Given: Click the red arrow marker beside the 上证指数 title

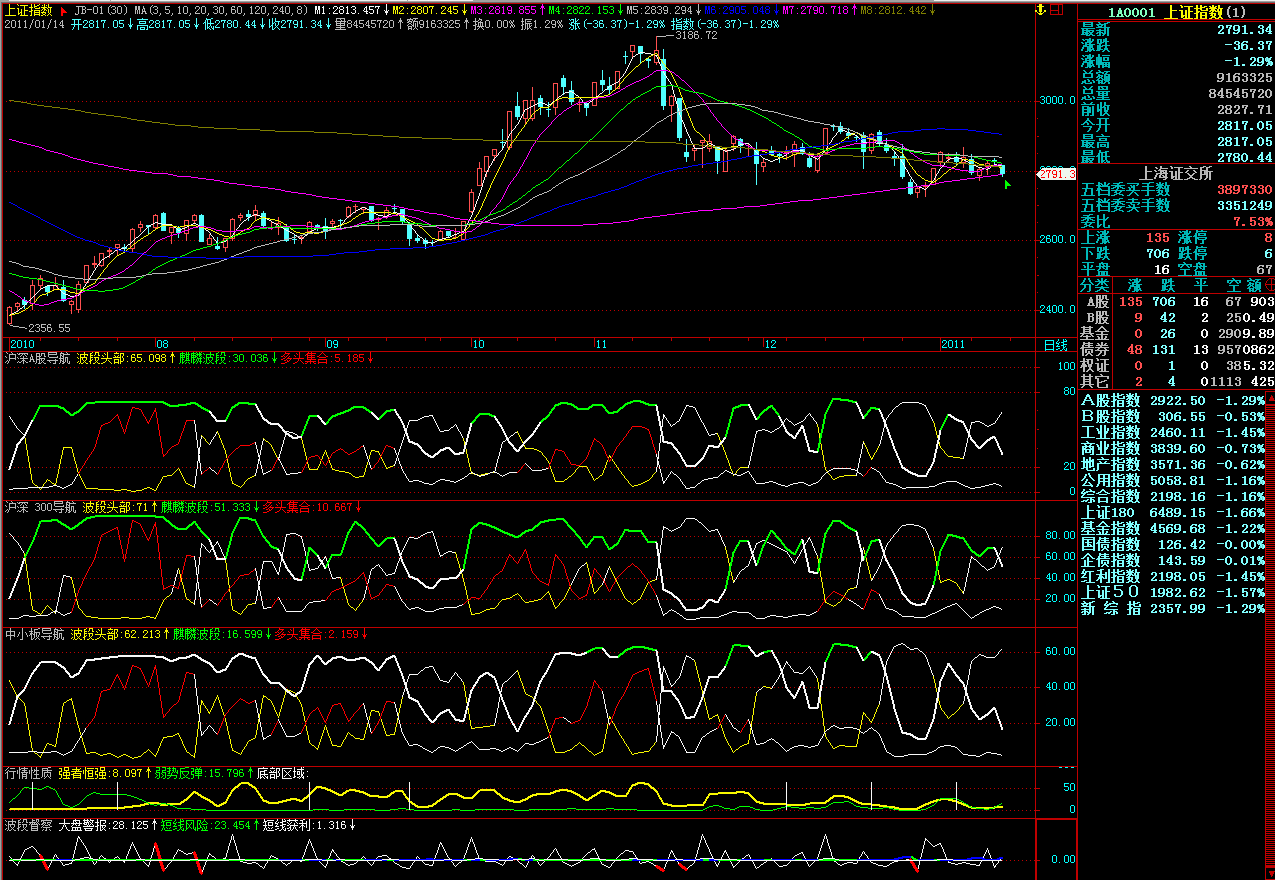Looking at the screenshot, I should (x=64, y=10).
